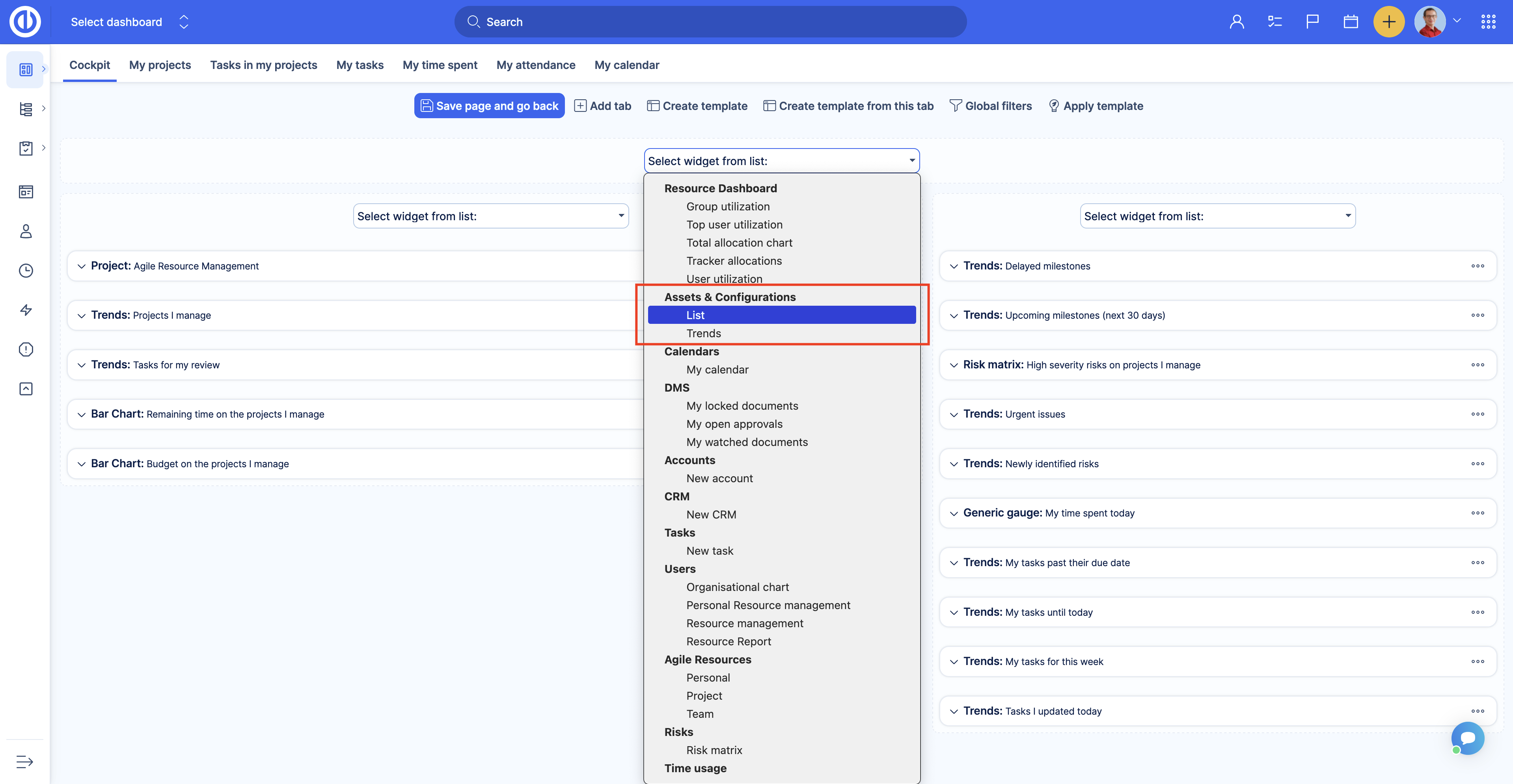Click into the Search field

click(x=710, y=22)
